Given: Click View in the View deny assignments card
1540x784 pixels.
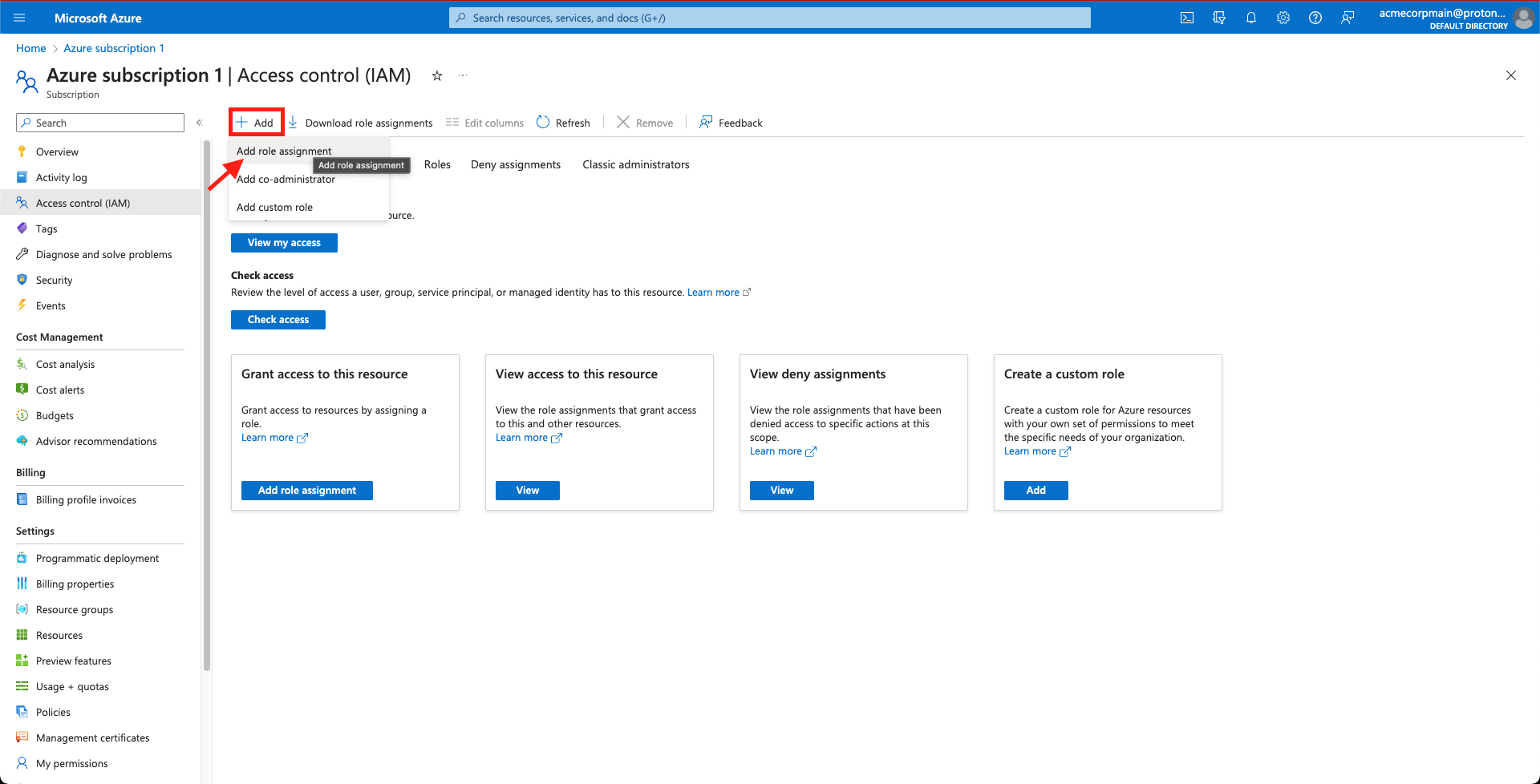Looking at the screenshot, I should tap(782, 491).
